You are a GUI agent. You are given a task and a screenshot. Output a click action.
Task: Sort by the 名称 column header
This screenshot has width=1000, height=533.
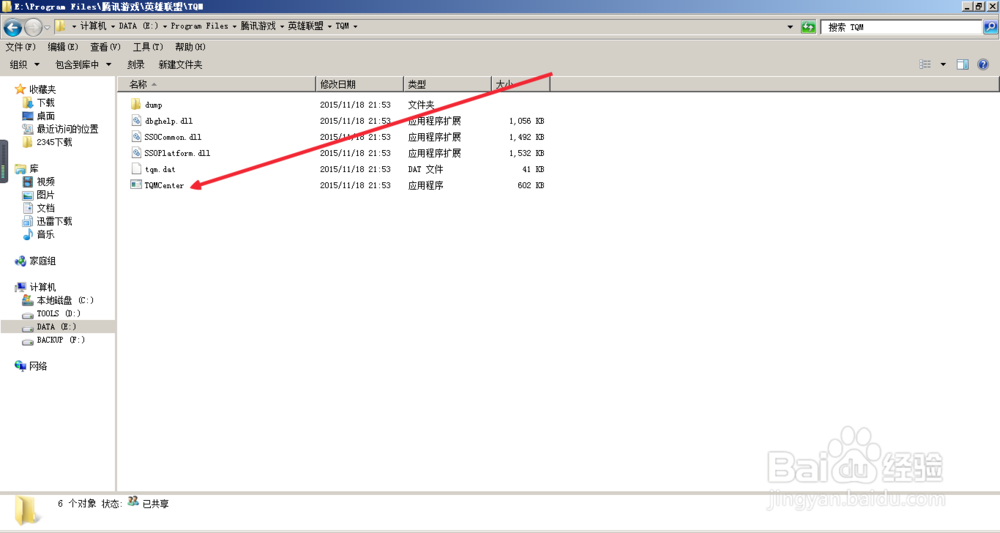[x=216, y=84]
